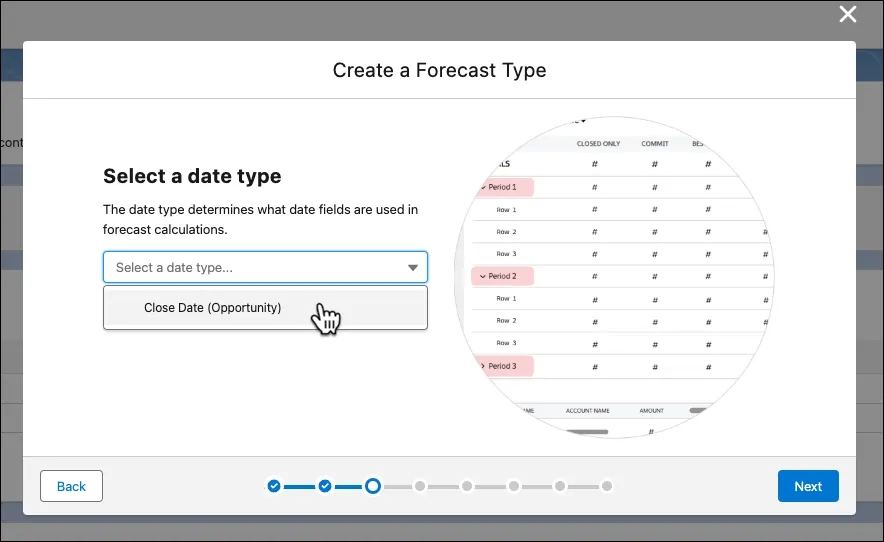Image resolution: width=884 pixels, height=542 pixels.
Task: Go to the next step with Next
Action: [x=808, y=486]
